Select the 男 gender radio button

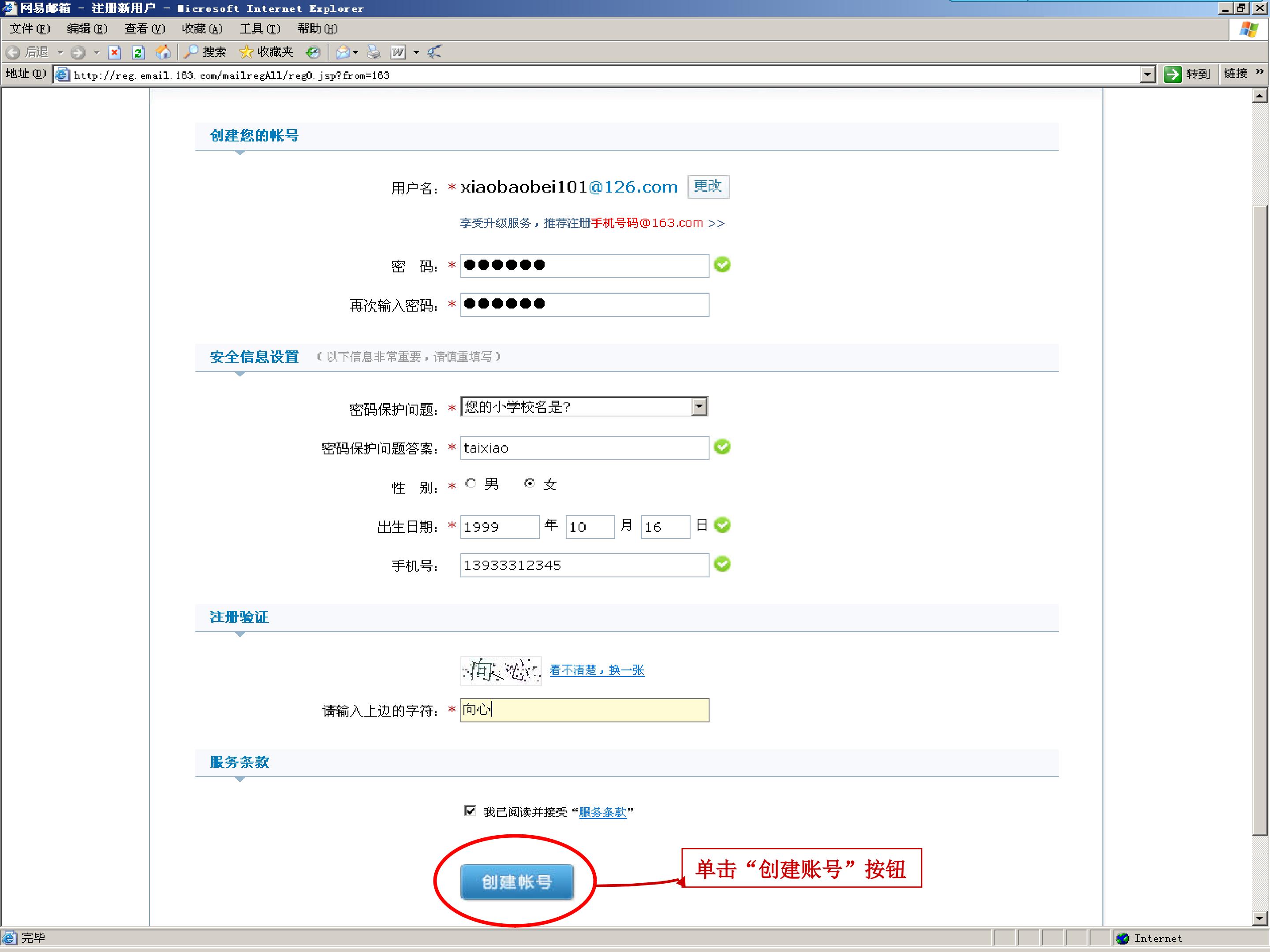[x=471, y=483]
